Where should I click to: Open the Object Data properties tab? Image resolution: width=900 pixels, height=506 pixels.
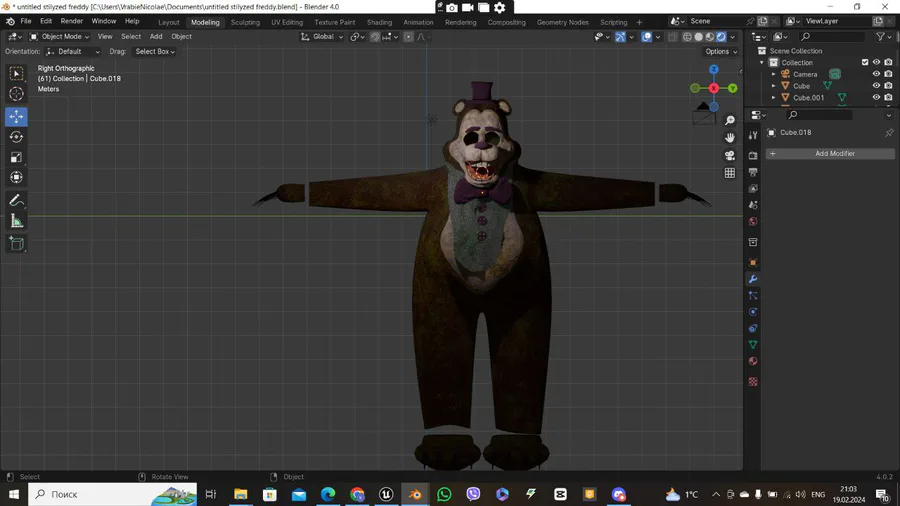click(753, 345)
